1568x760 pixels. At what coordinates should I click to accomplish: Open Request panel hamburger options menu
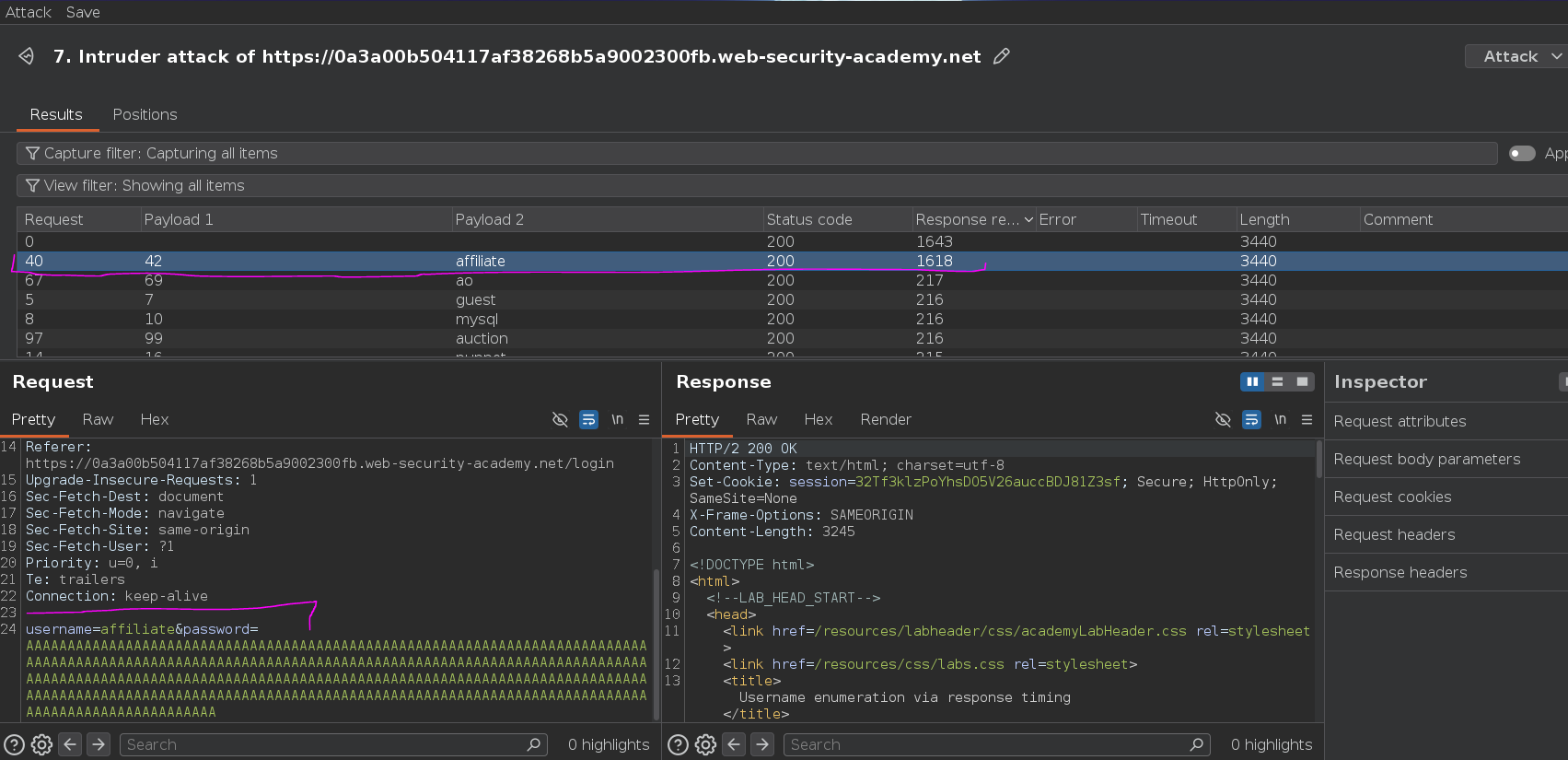[x=644, y=419]
